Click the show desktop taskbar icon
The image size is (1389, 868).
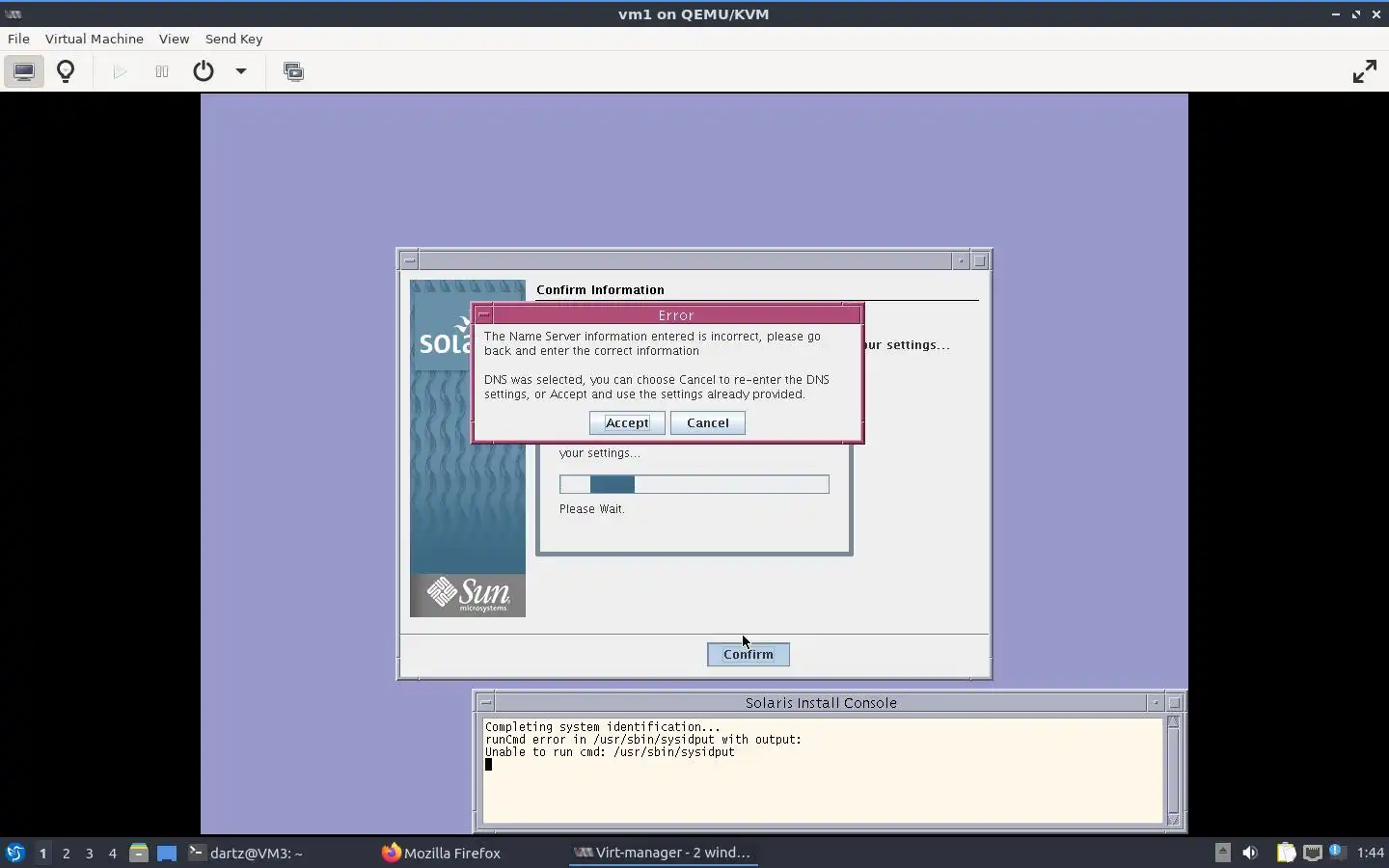pyautogui.click(x=167, y=853)
